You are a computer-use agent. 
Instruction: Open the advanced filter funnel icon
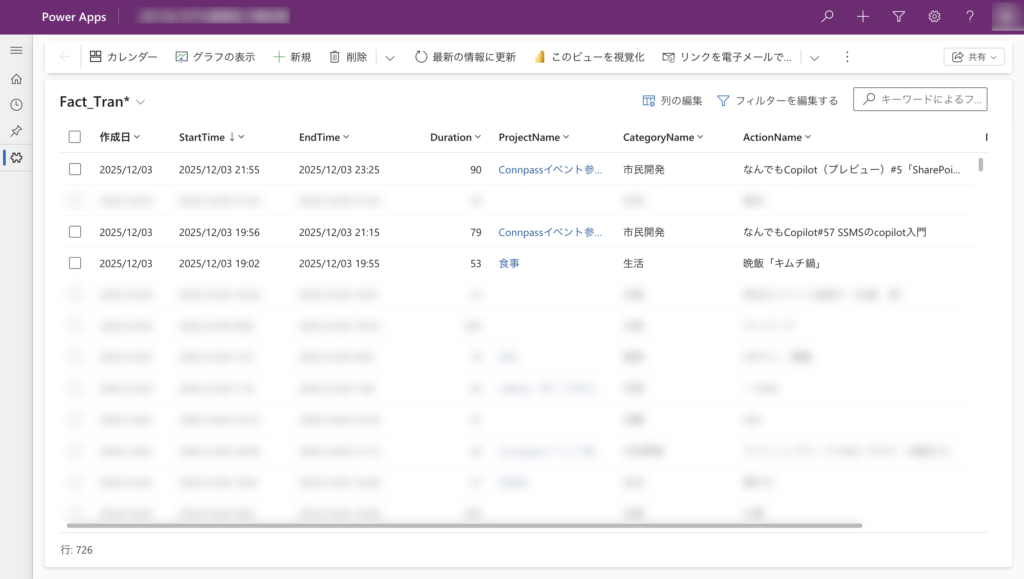click(898, 17)
